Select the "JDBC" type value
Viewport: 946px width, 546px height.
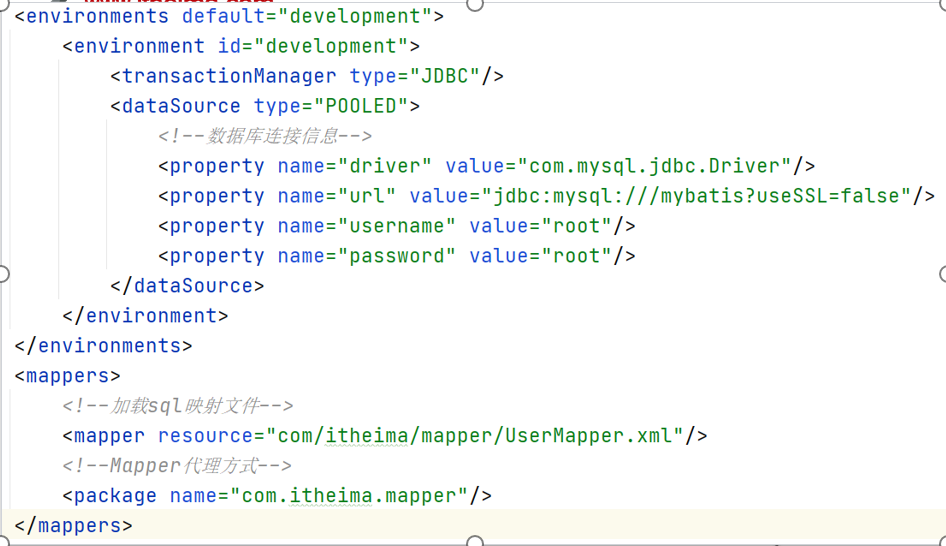click(x=445, y=76)
